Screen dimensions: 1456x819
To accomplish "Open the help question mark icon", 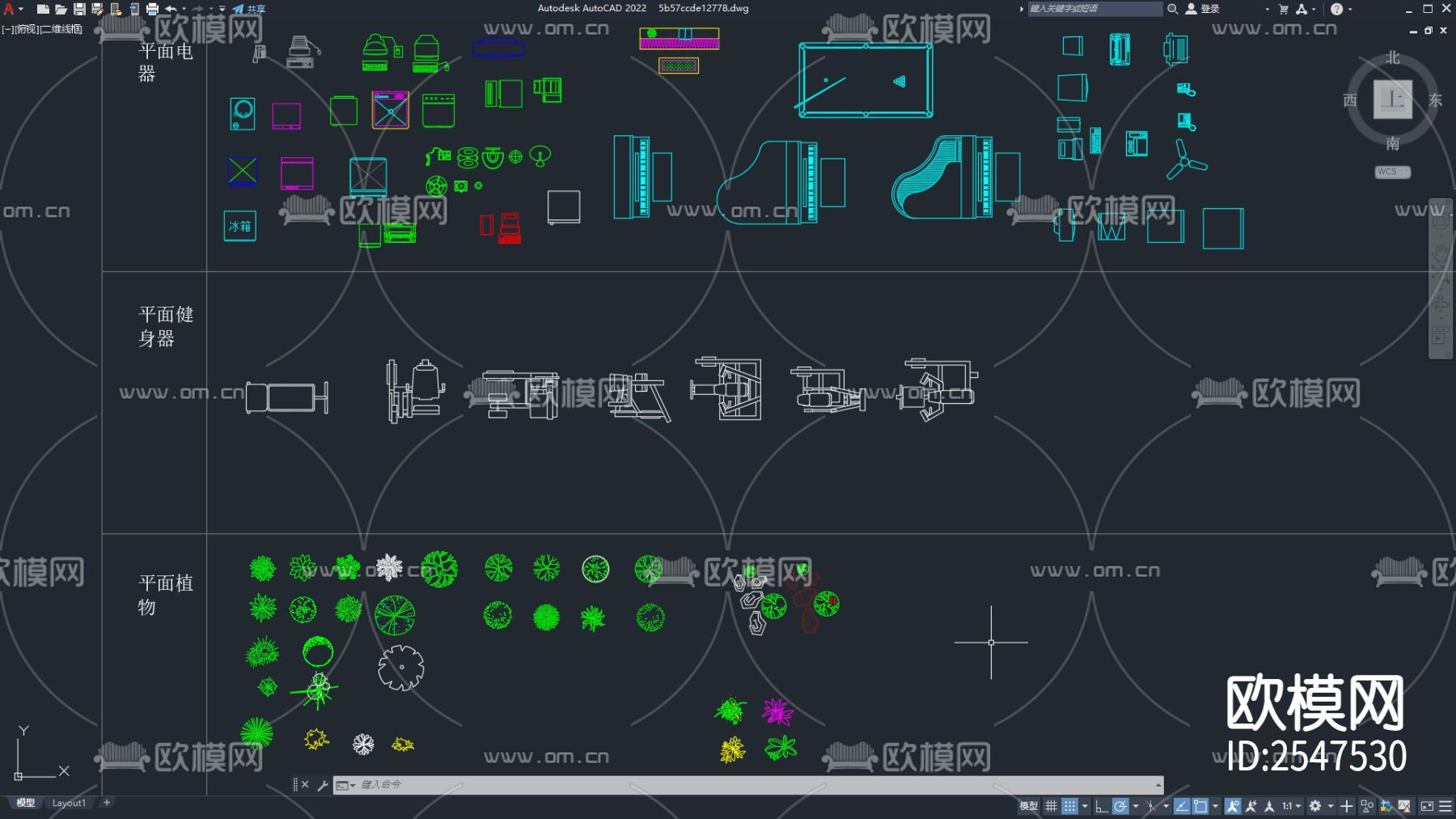I will [1337, 9].
